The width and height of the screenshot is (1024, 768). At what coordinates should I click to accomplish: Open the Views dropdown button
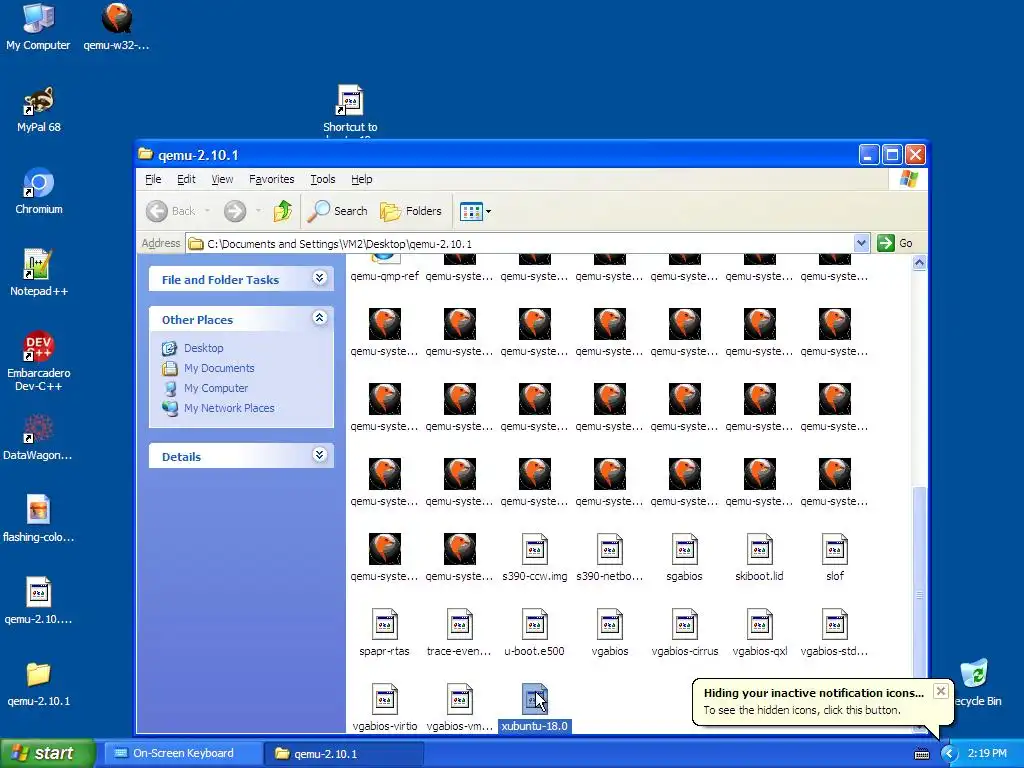point(475,211)
